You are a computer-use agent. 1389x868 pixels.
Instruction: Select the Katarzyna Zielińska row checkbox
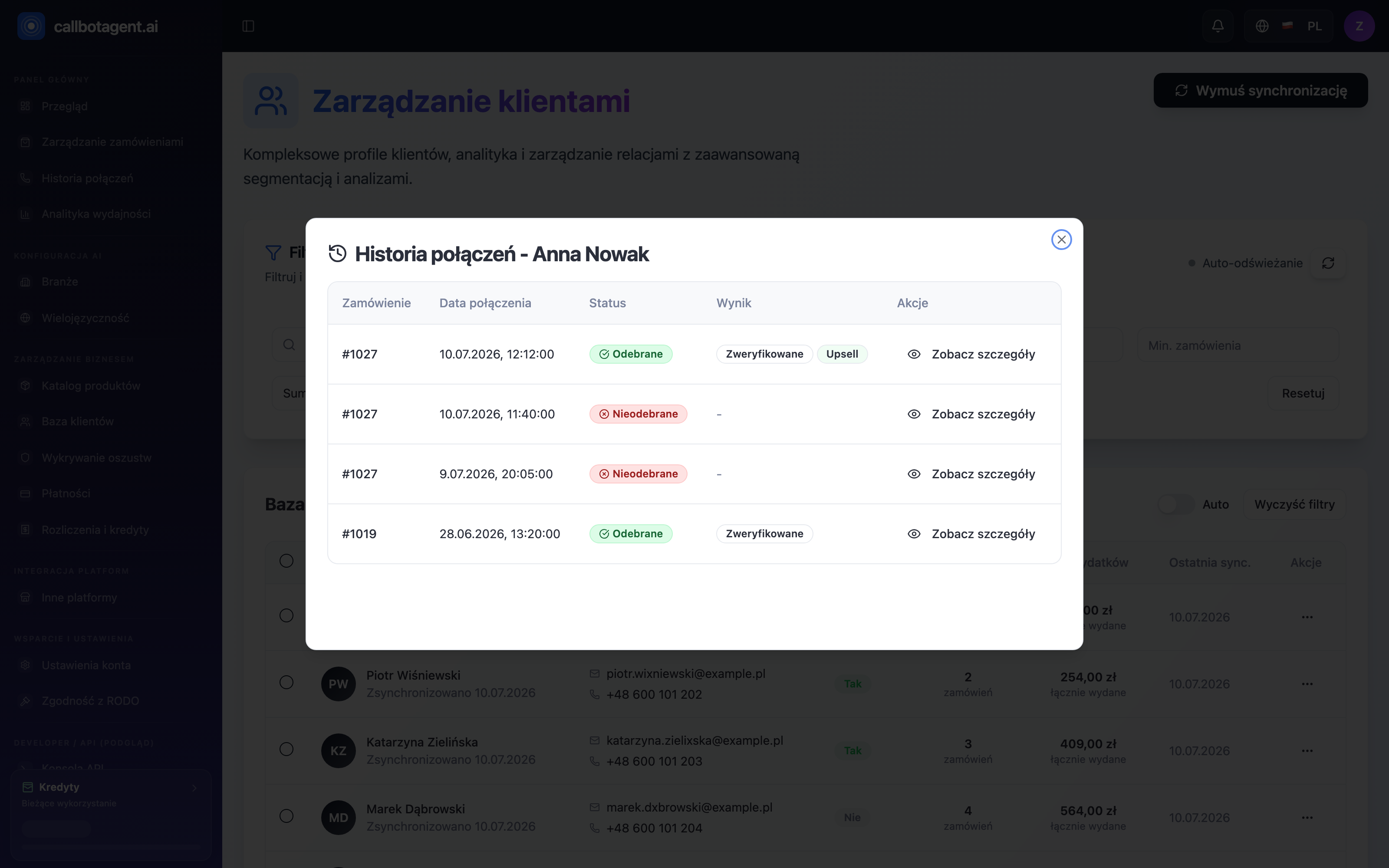click(x=286, y=749)
